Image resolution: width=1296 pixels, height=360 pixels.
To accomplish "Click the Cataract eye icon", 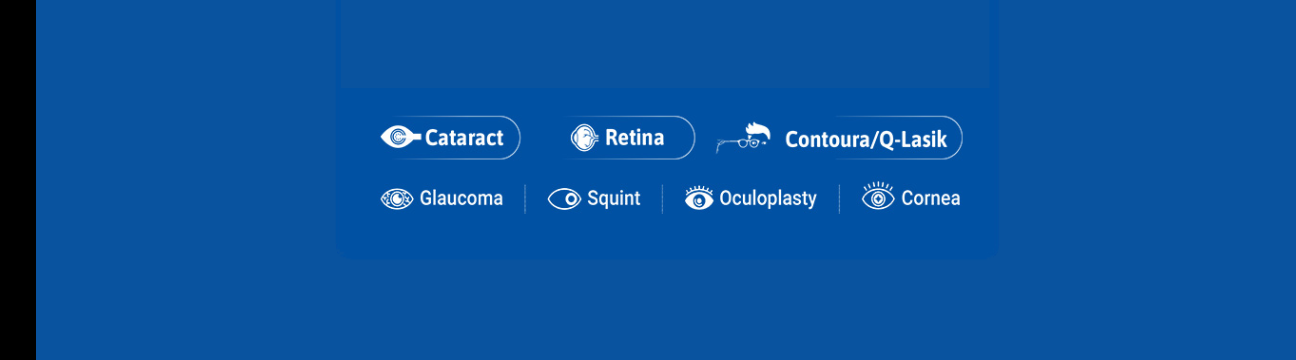I will coord(400,137).
